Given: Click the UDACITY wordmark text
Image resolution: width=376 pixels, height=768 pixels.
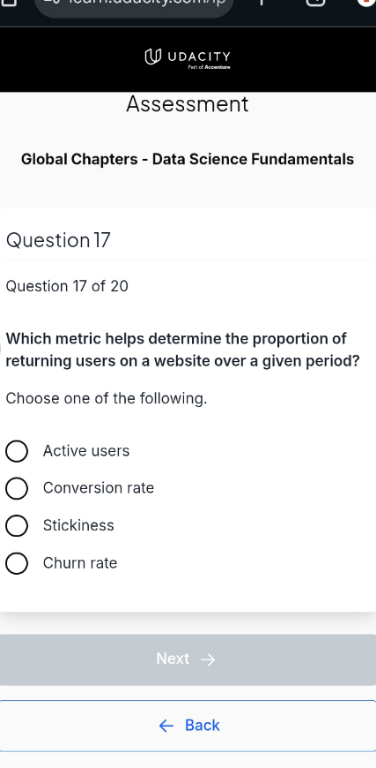Looking at the screenshot, I should click(x=199, y=56).
